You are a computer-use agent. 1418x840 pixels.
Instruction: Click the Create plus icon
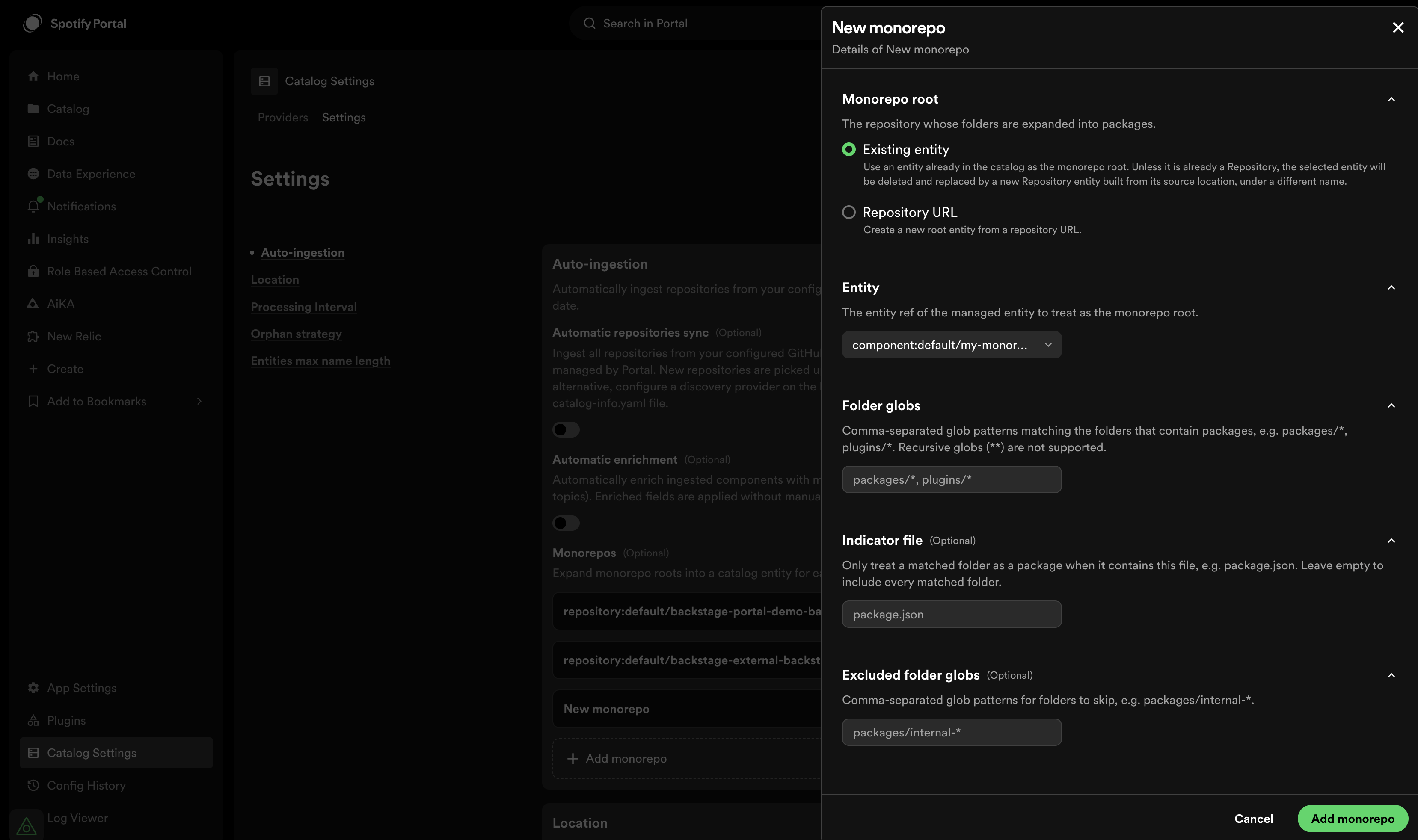(x=33, y=369)
